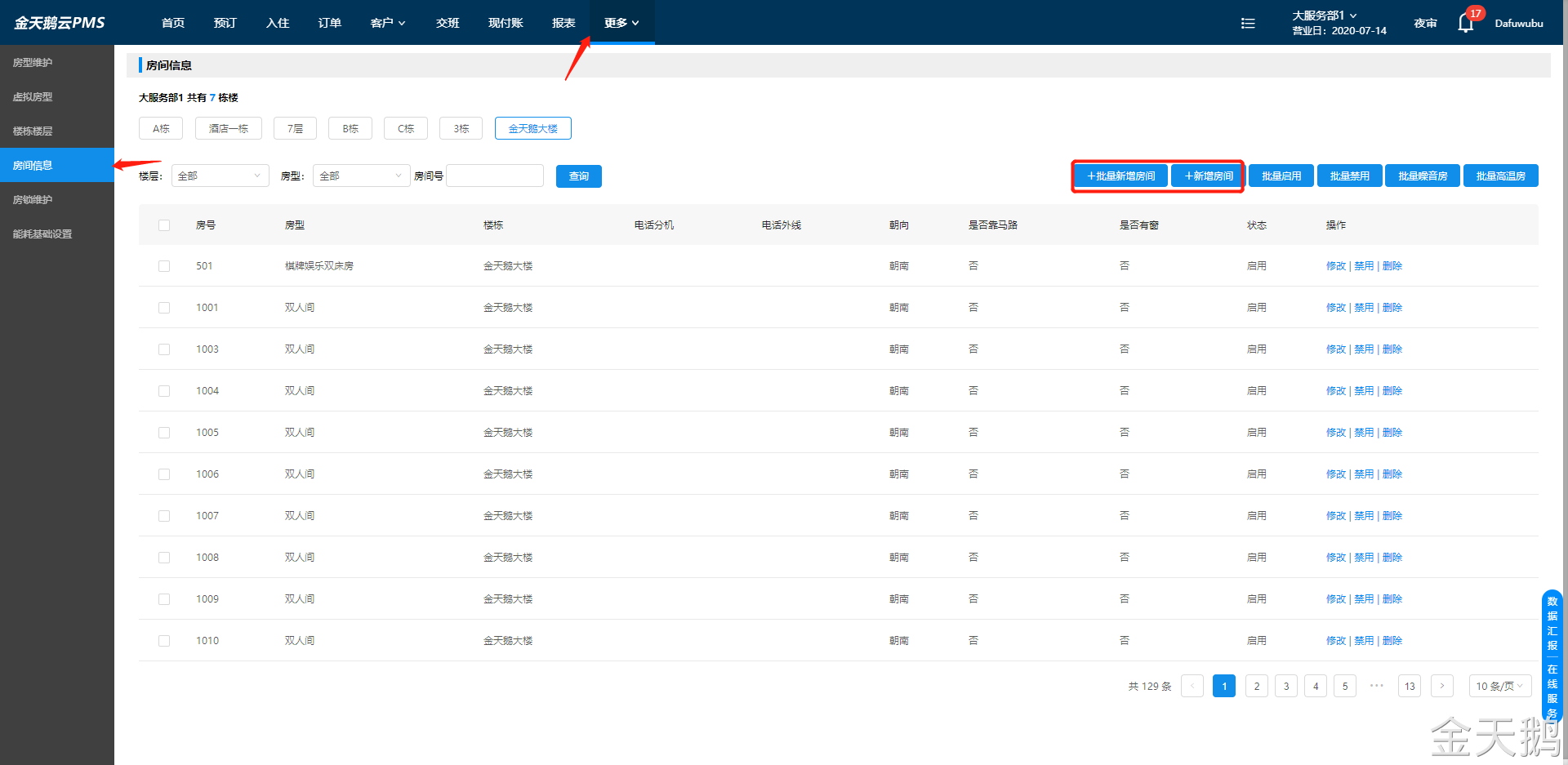Open the 交班 top menu
The height and width of the screenshot is (765, 1568).
coord(448,23)
